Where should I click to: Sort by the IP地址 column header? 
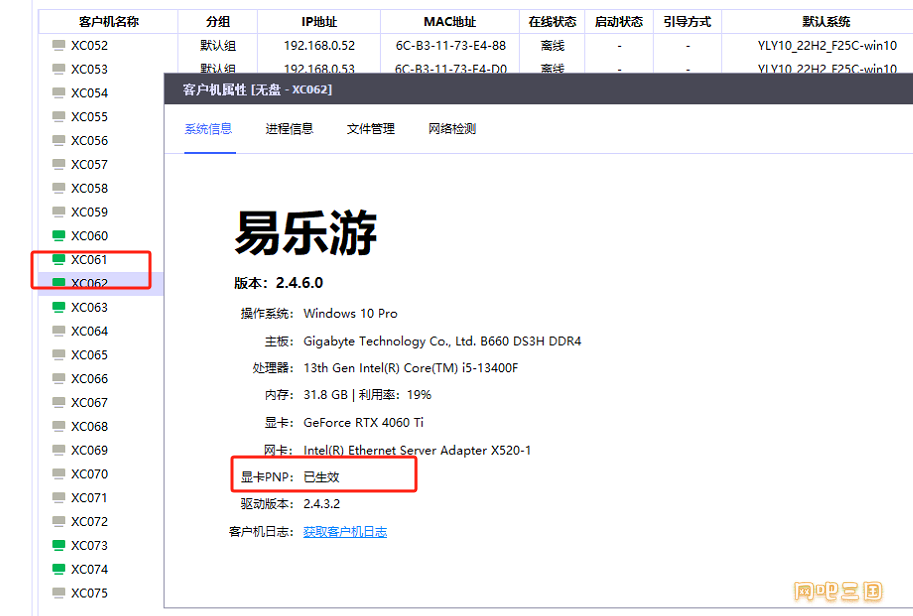(x=319, y=22)
